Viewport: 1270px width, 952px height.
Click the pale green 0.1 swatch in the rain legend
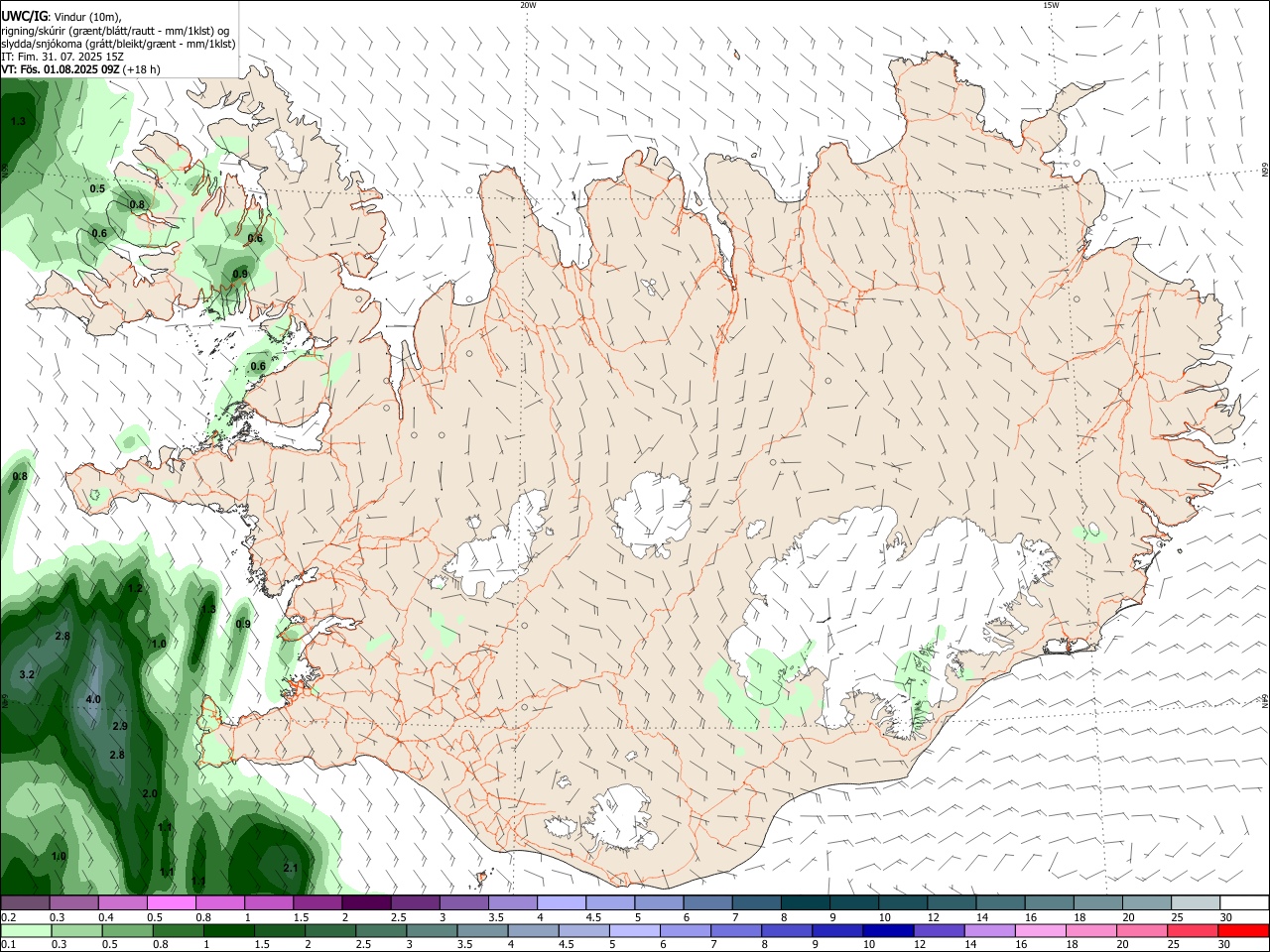[26, 930]
